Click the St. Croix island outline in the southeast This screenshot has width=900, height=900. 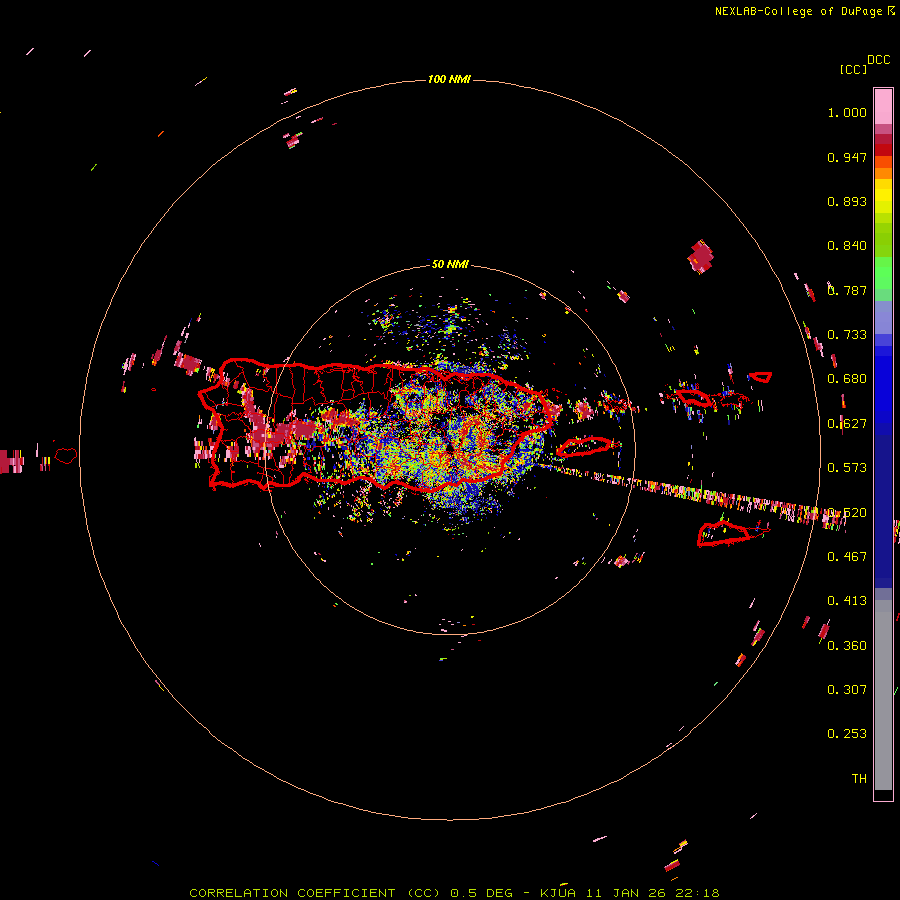click(724, 533)
